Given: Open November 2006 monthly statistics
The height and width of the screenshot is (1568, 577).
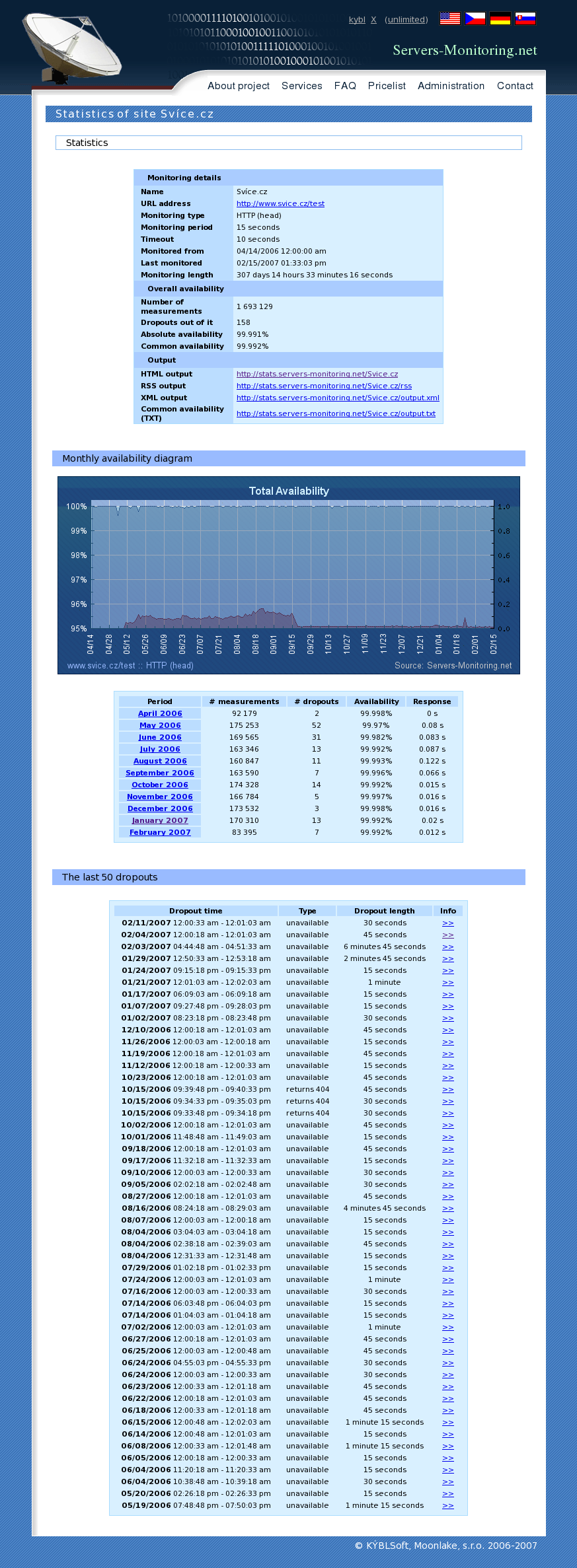Looking at the screenshot, I should click(160, 797).
